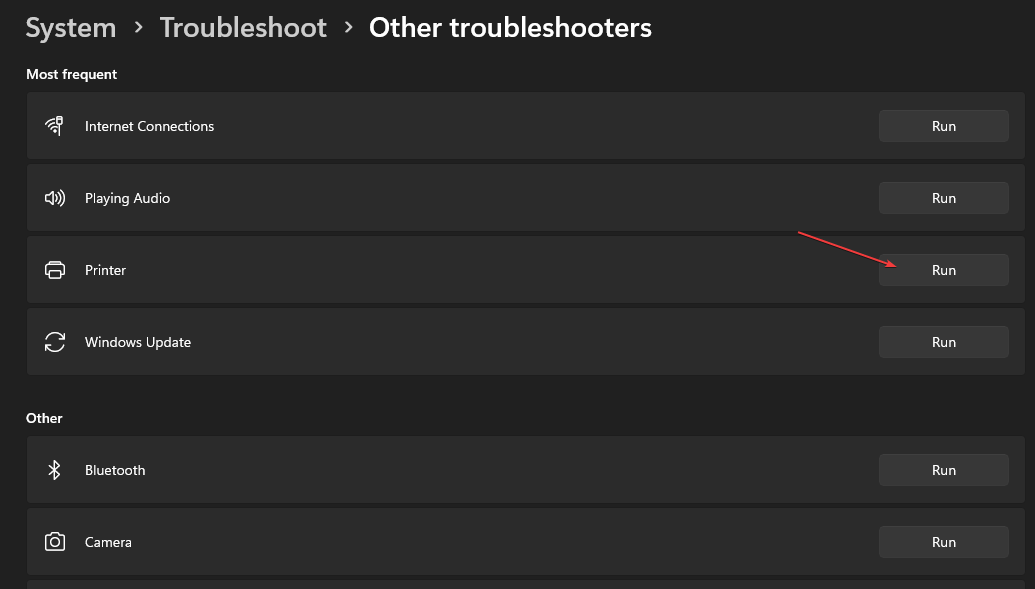Click the Windows Update sync arrows icon
The width and height of the screenshot is (1035, 589).
(x=55, y=342)
